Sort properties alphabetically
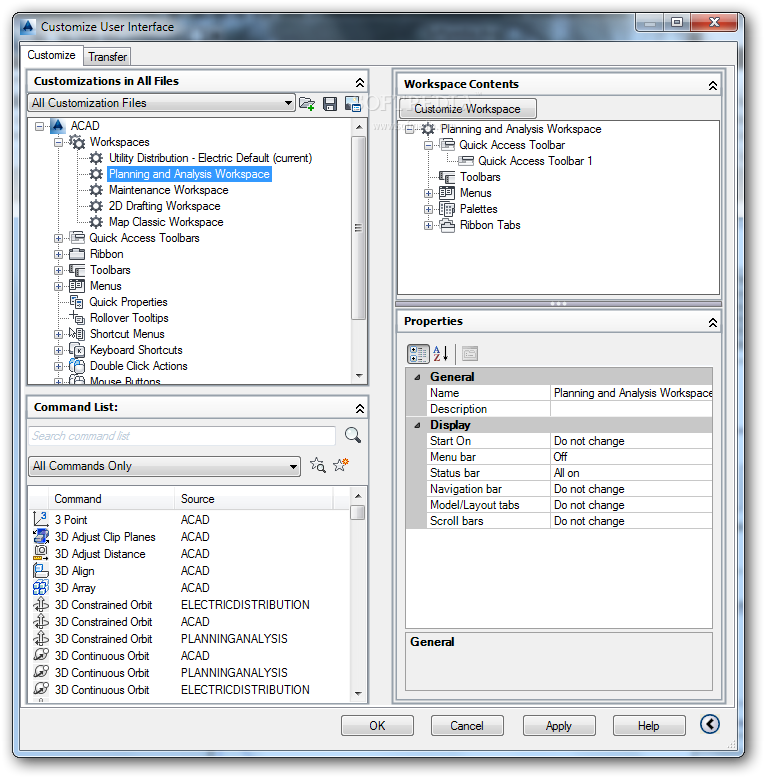 441,354
